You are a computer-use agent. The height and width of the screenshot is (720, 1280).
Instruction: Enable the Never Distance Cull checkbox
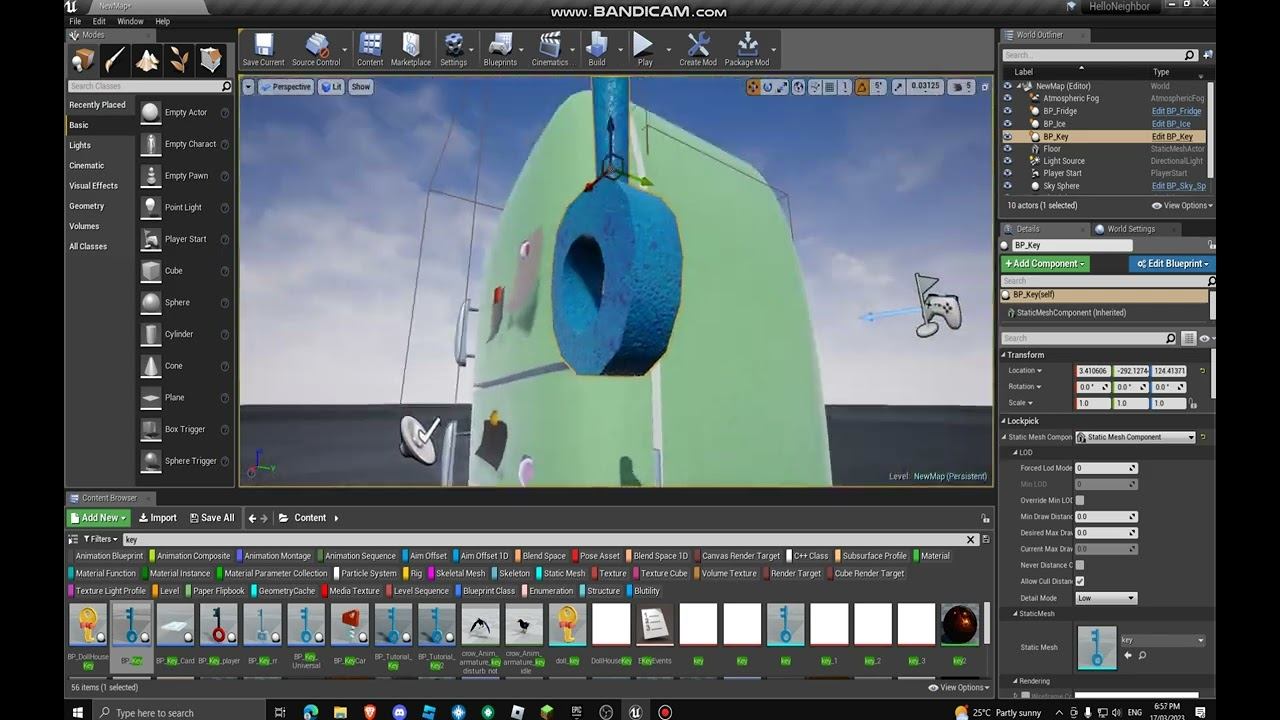(x=1080, y=565)
